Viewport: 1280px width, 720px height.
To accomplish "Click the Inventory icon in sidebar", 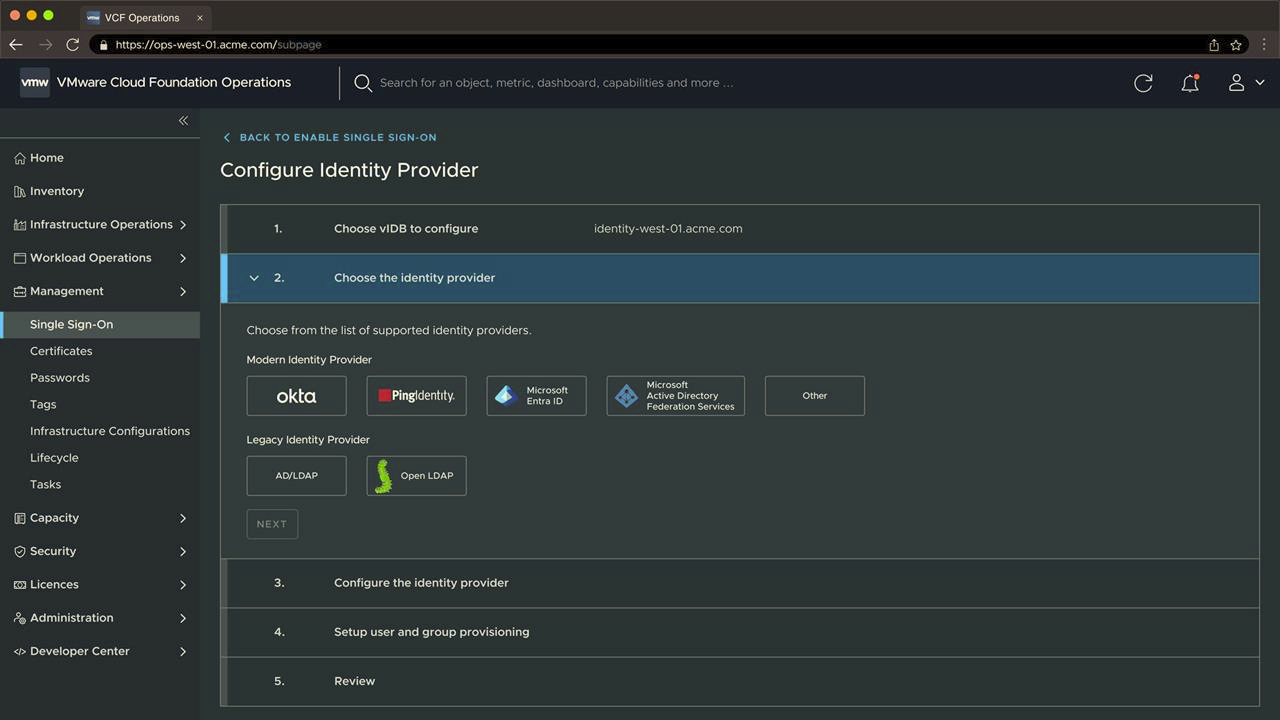I will tap(20, 191).
